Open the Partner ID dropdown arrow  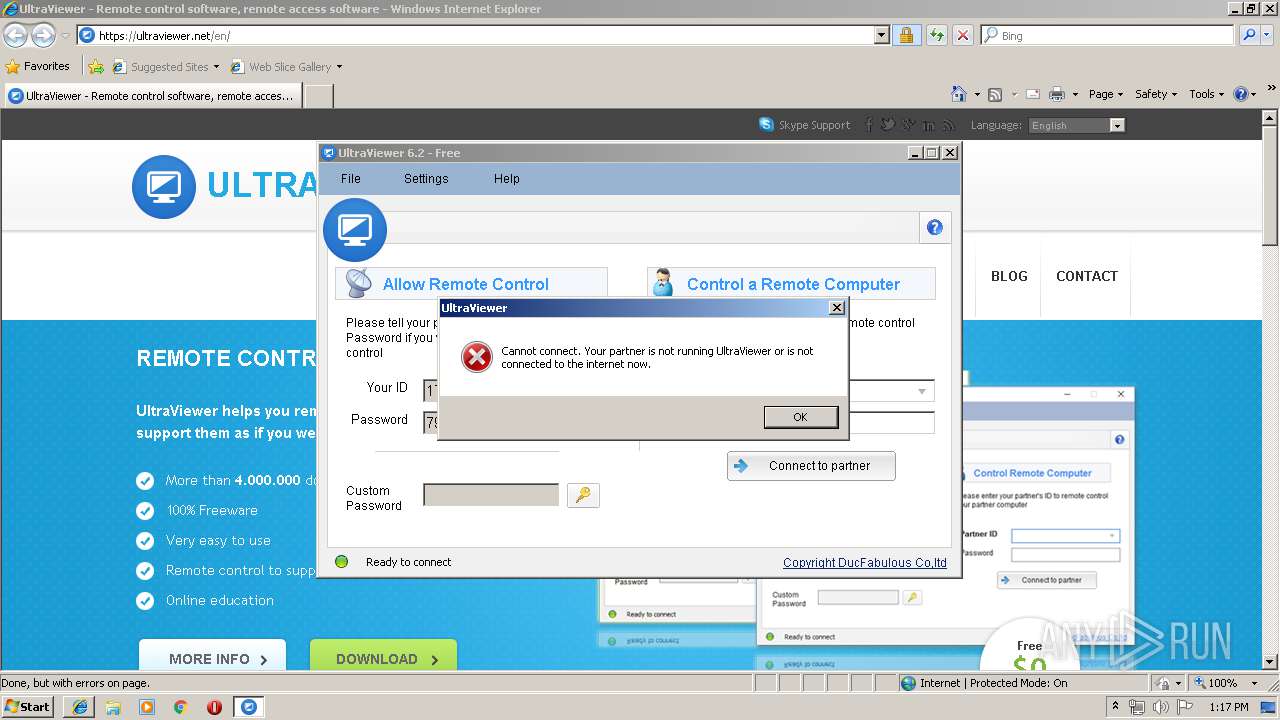point(922,391)
